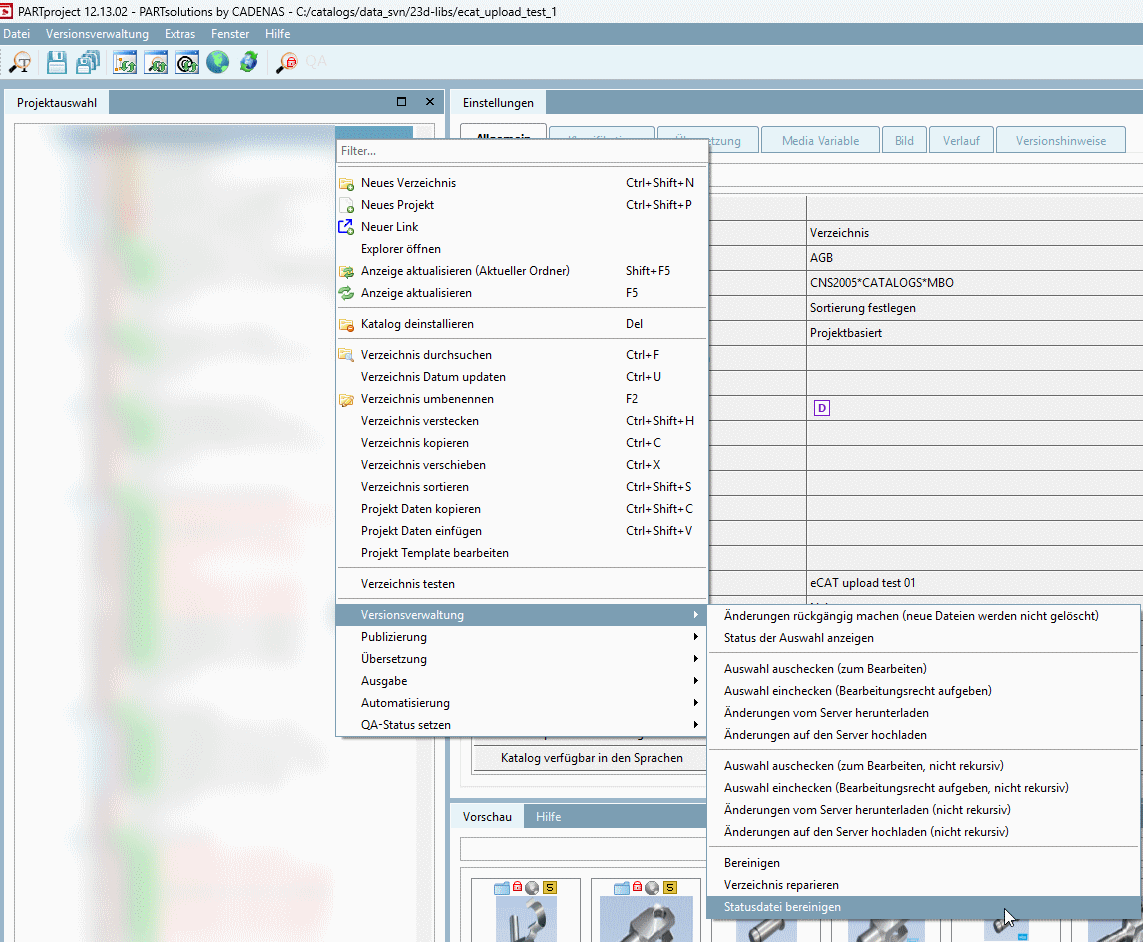Click the blue globe toolbar icon
Viewport: 1143px width, 942px height.
[217, 63]
